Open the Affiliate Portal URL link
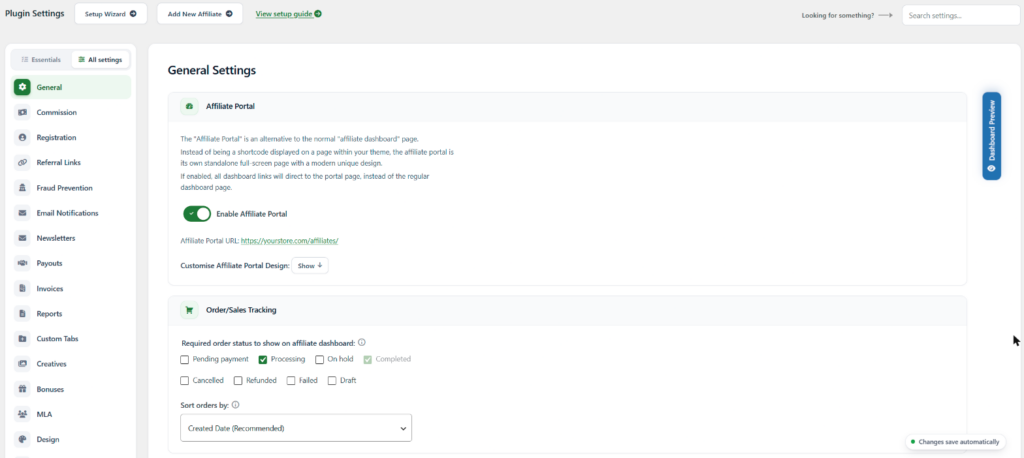The height and width of the screenshot is (458, 1024). (289, 240)
